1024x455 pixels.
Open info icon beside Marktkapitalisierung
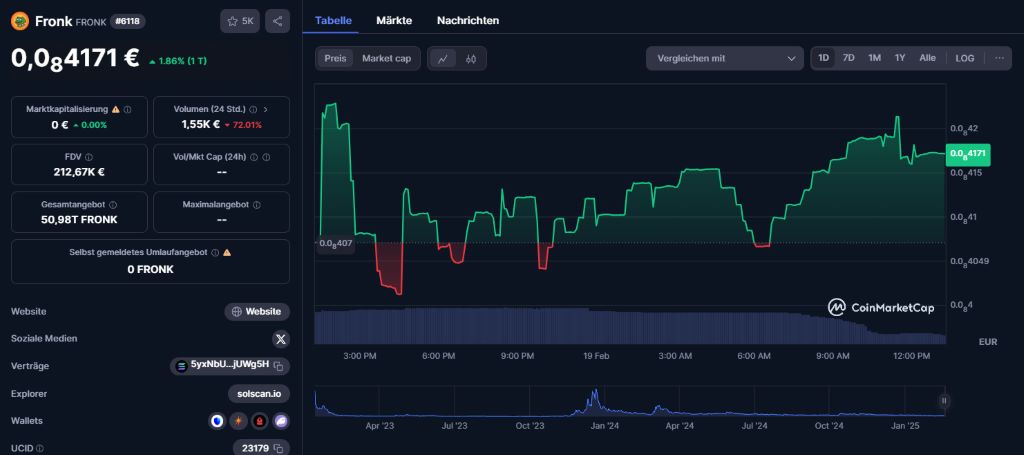coord(127,110)
